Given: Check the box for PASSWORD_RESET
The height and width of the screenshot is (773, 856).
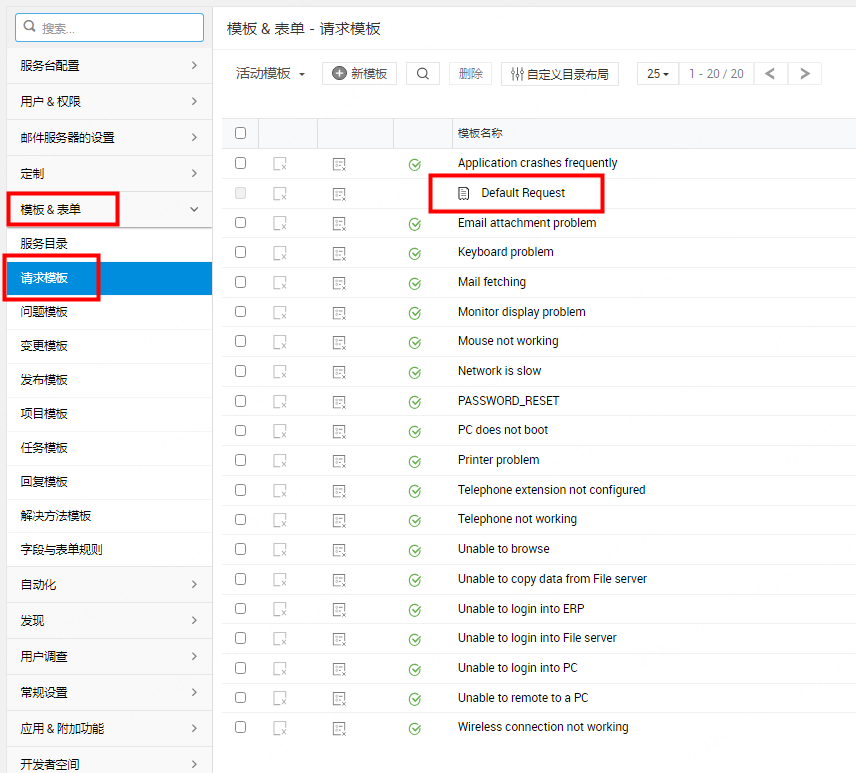Looking at the screenshot, I should (240, 401).
